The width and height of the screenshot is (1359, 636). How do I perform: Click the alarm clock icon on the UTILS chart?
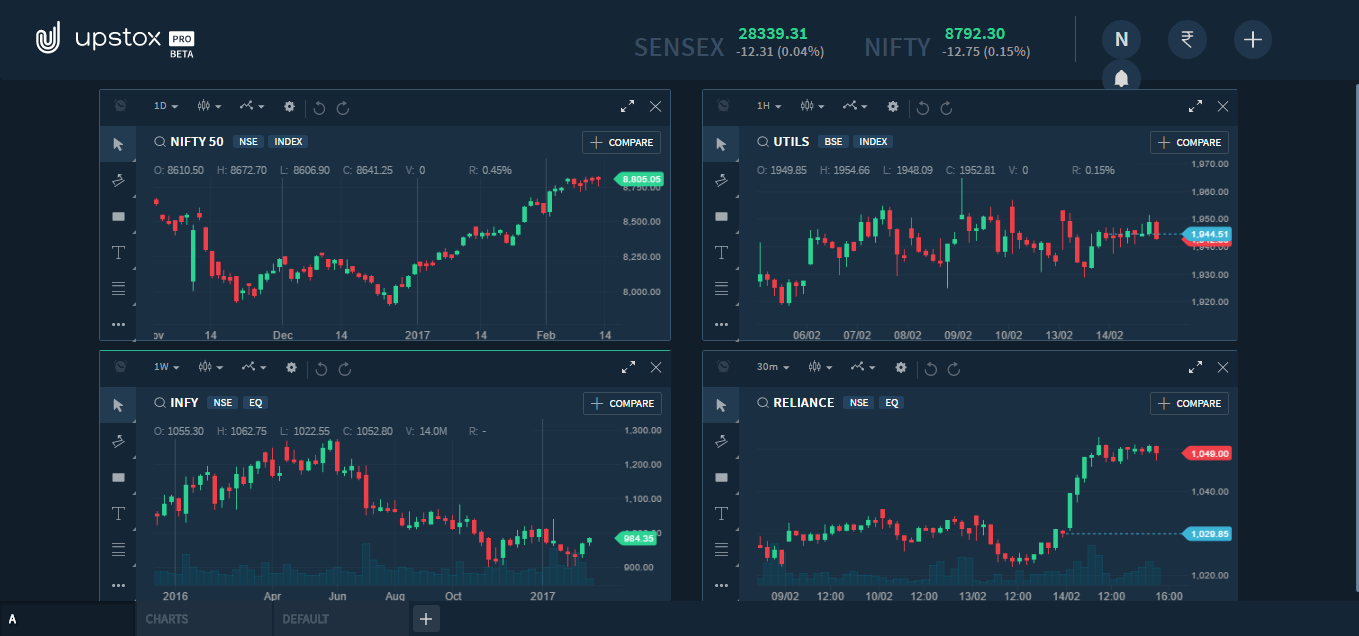pos(721,106)
